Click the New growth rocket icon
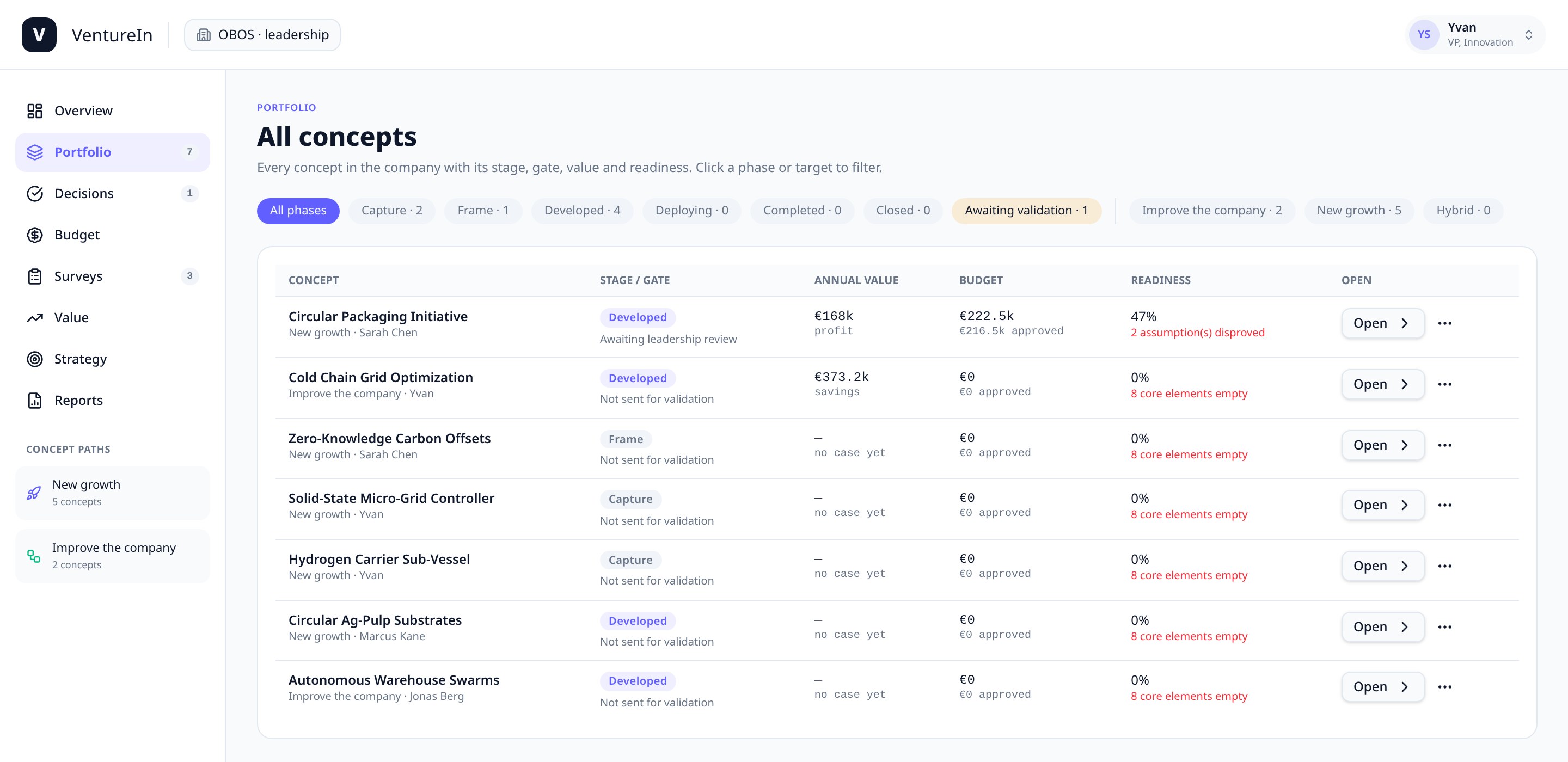This screenshot has width=1568, height=762. point(34,493)
